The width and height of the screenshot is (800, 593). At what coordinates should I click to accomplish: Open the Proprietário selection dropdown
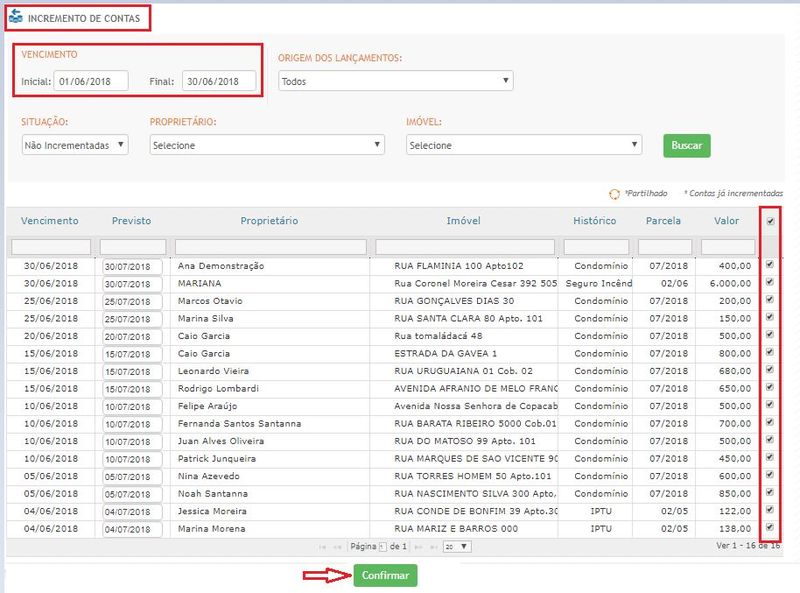(x=267, y=145)
